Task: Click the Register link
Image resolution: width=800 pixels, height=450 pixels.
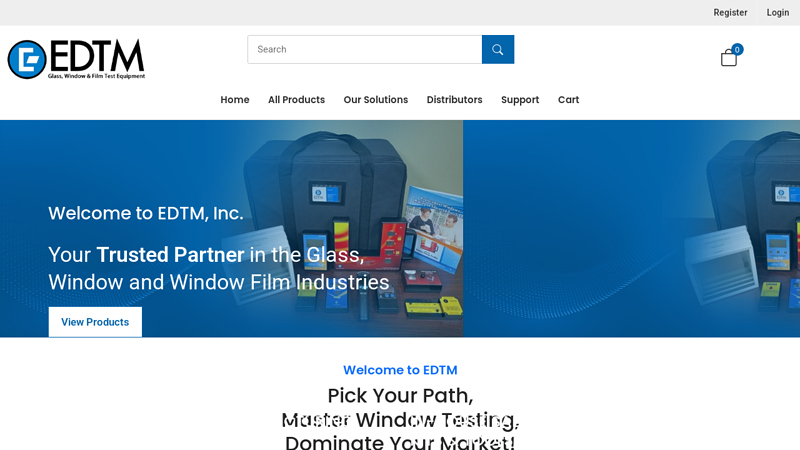Action: pos(730,13)
